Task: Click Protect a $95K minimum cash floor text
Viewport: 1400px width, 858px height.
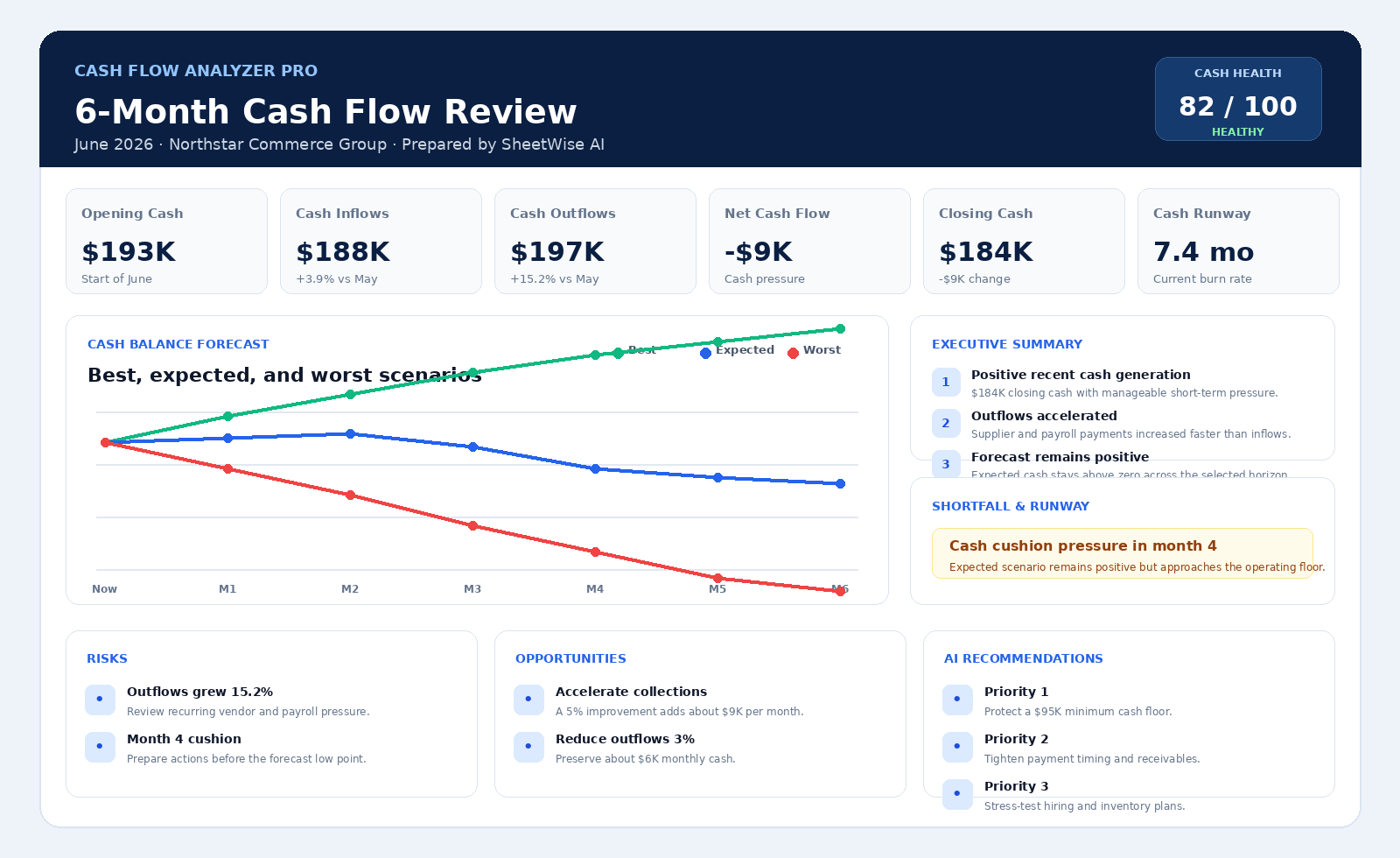Action: click(1078, 712)
